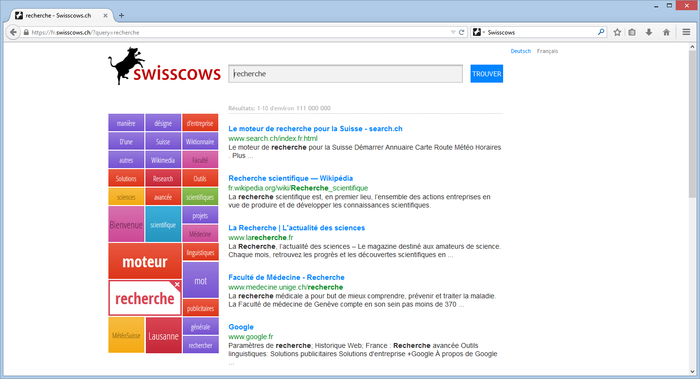Viewport: 700px width, 379px height.
Task: Open the Google result title
Action: [x=241, y=327]
